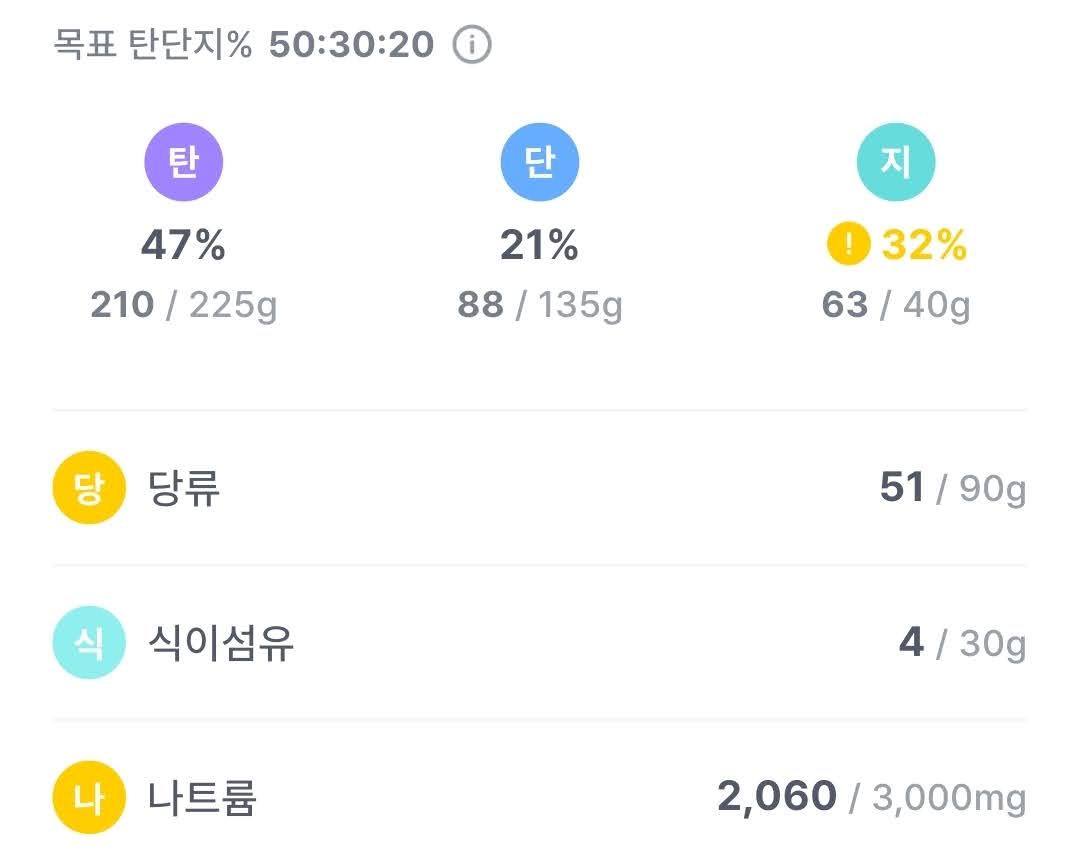This screenshot has height=864, width=1079.
Task: Tap the blue 단 protein icon
Action: click(540, 162)
